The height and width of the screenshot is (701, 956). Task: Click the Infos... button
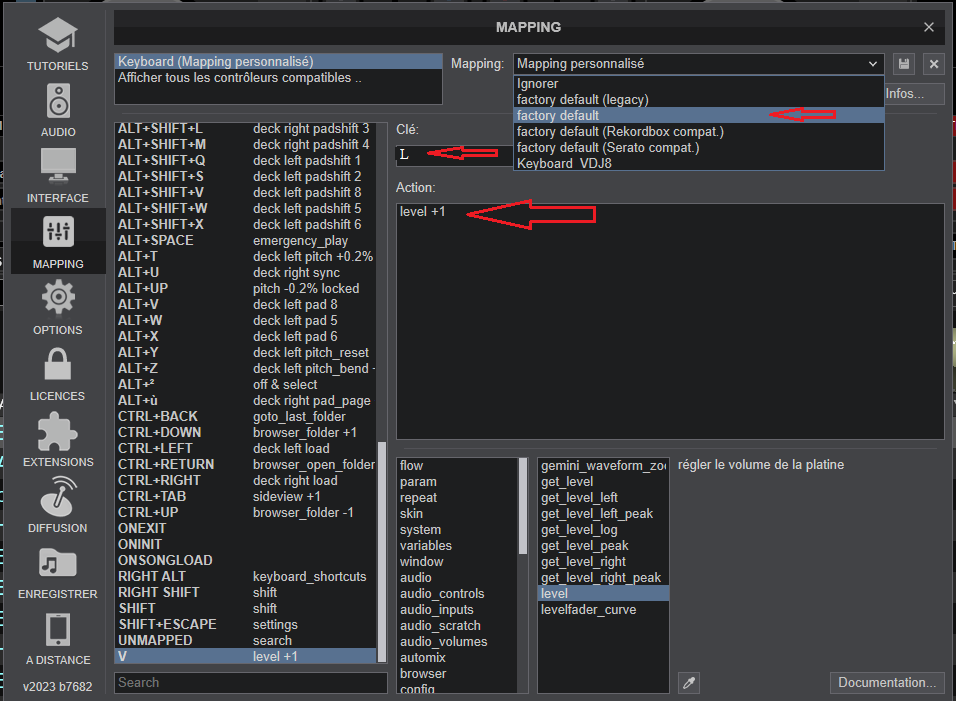914,94
